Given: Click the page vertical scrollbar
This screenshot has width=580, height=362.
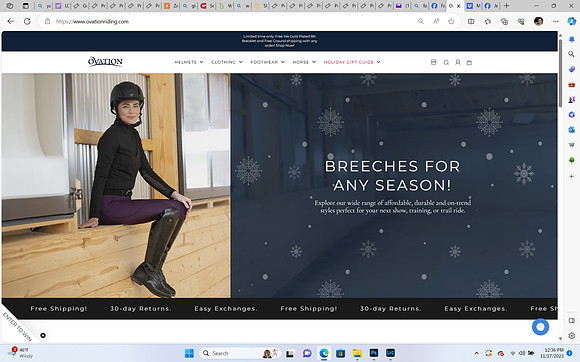Looking at the screenshot, I should pyautogui.click(x=560, y=74).
